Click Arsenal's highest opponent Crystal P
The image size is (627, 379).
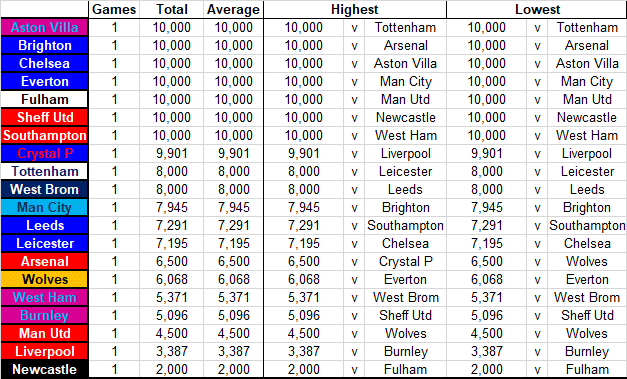pos(405,261)
